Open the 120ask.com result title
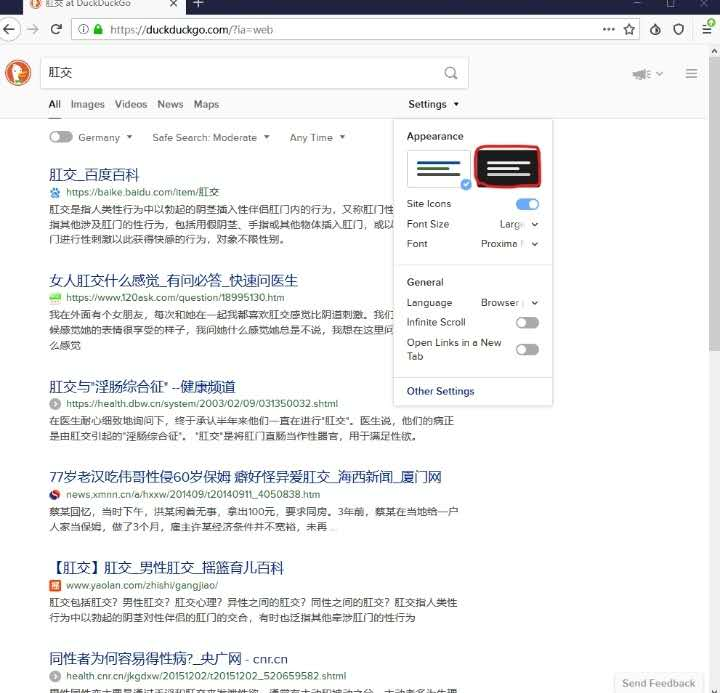The width and height of the screenshot is (720, 693). [174, 280]
